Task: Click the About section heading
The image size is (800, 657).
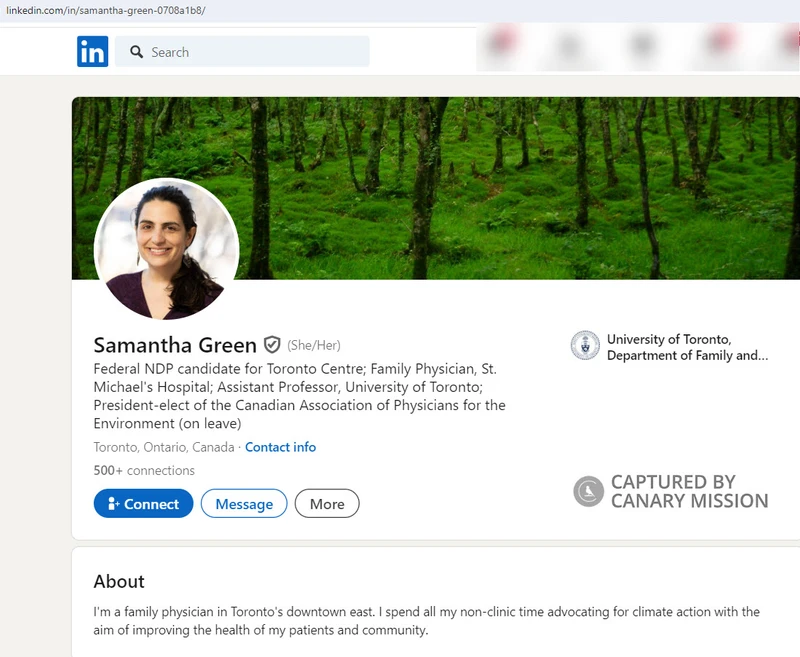Action: coord(119,582)
